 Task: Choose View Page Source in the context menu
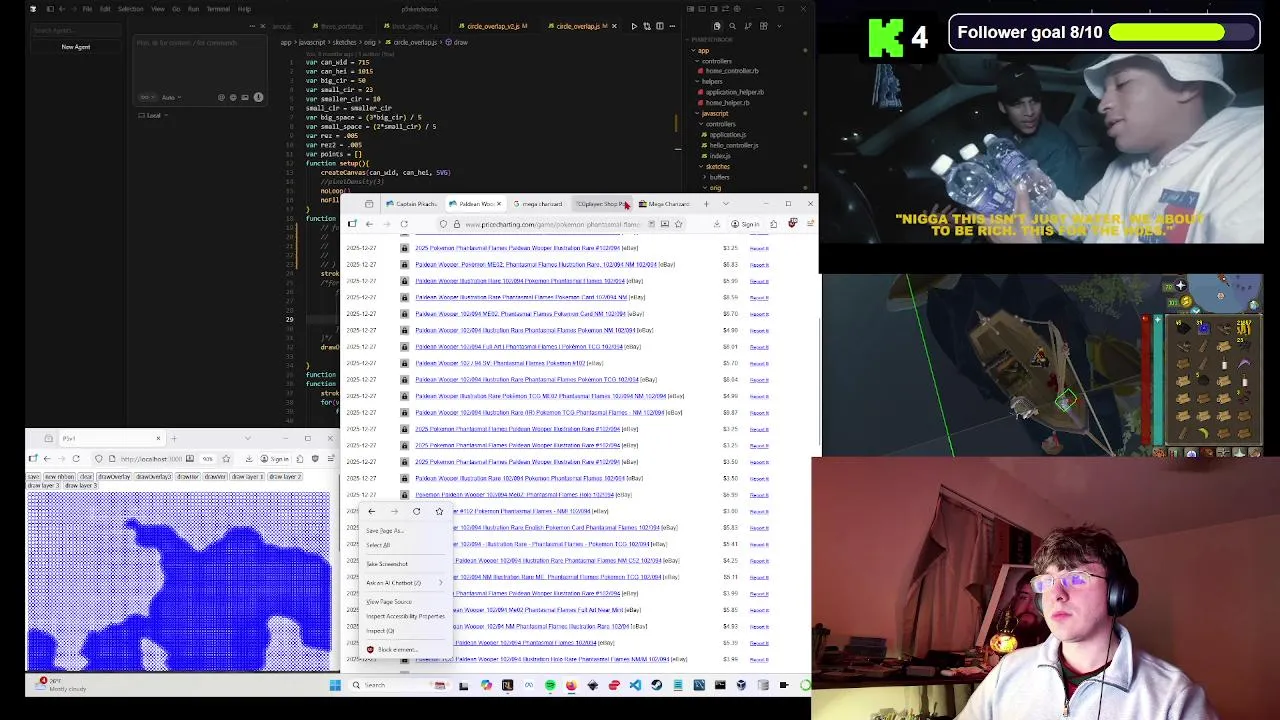point(389,602)
